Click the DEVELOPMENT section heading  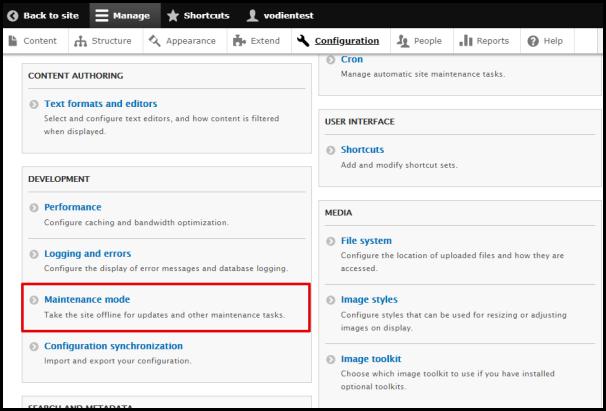59,179
